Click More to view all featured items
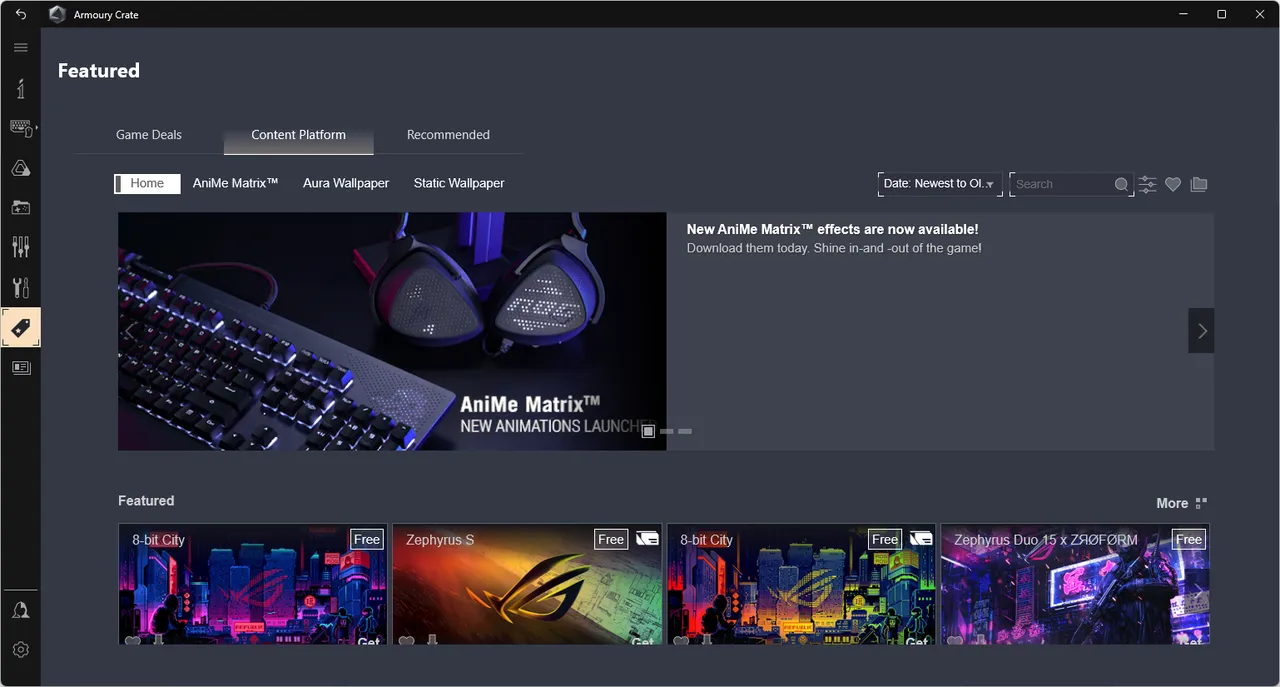This screenshot has width=1280, height=687. click(1181, 503)
